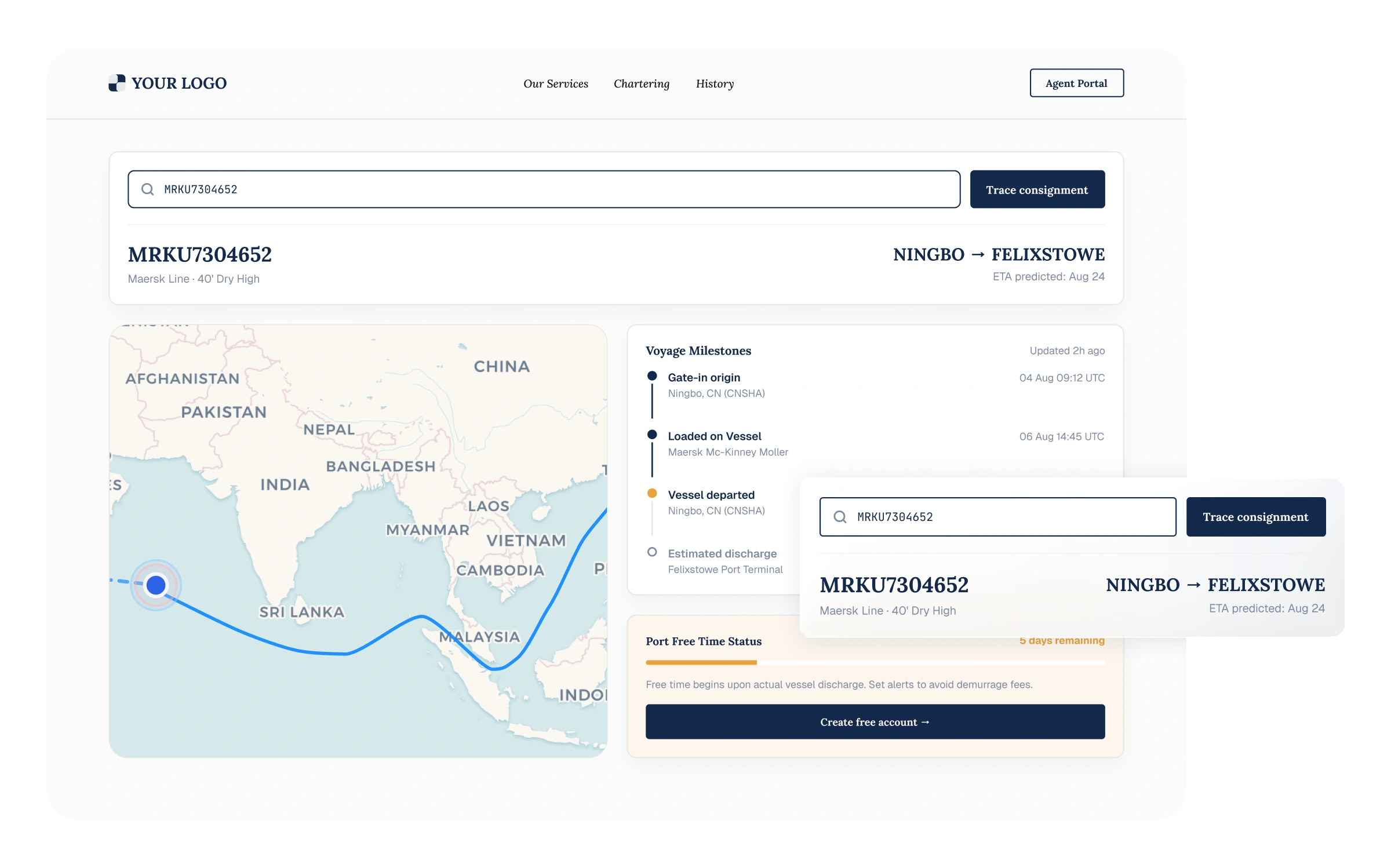Click the YOUR LOGO brand icon
1391x868 pixels.
point(116,83)
